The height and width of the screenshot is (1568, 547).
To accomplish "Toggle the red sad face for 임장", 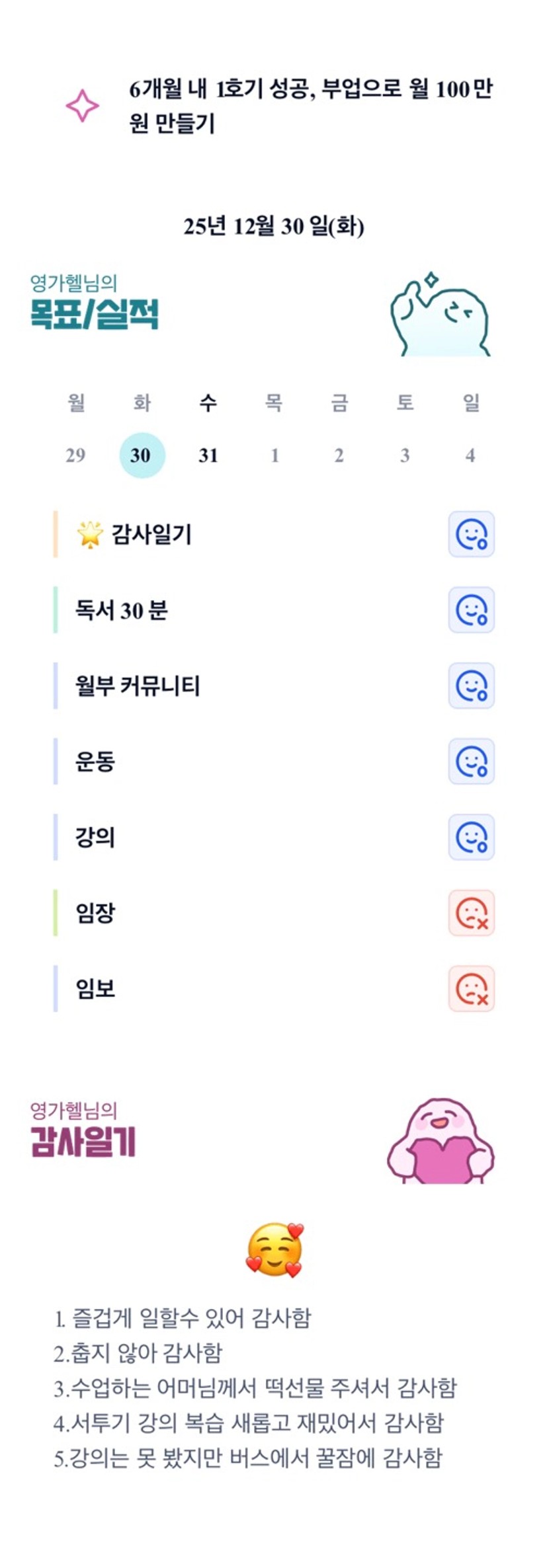I will pos(472,914).
